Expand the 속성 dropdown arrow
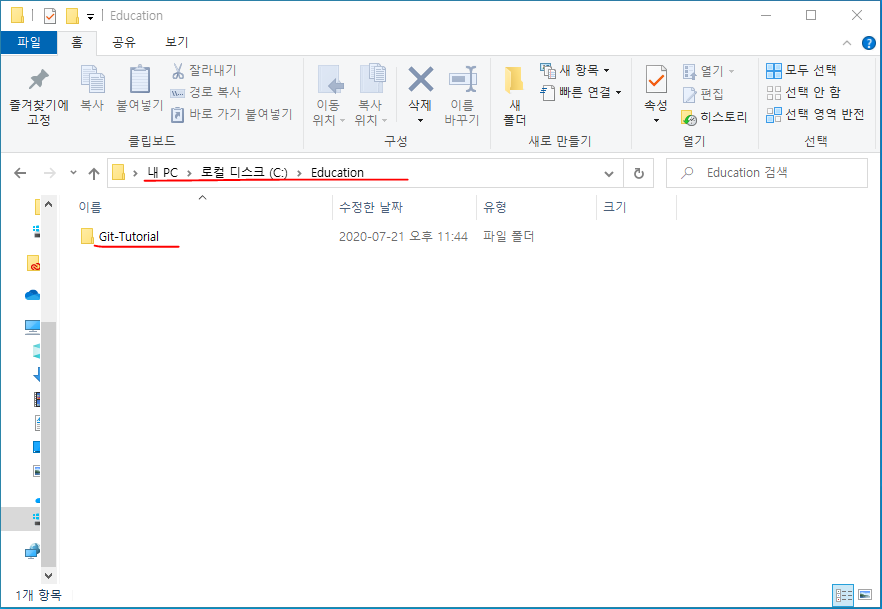The width and height of the screenshot is (882, 609). pos(656,120)
